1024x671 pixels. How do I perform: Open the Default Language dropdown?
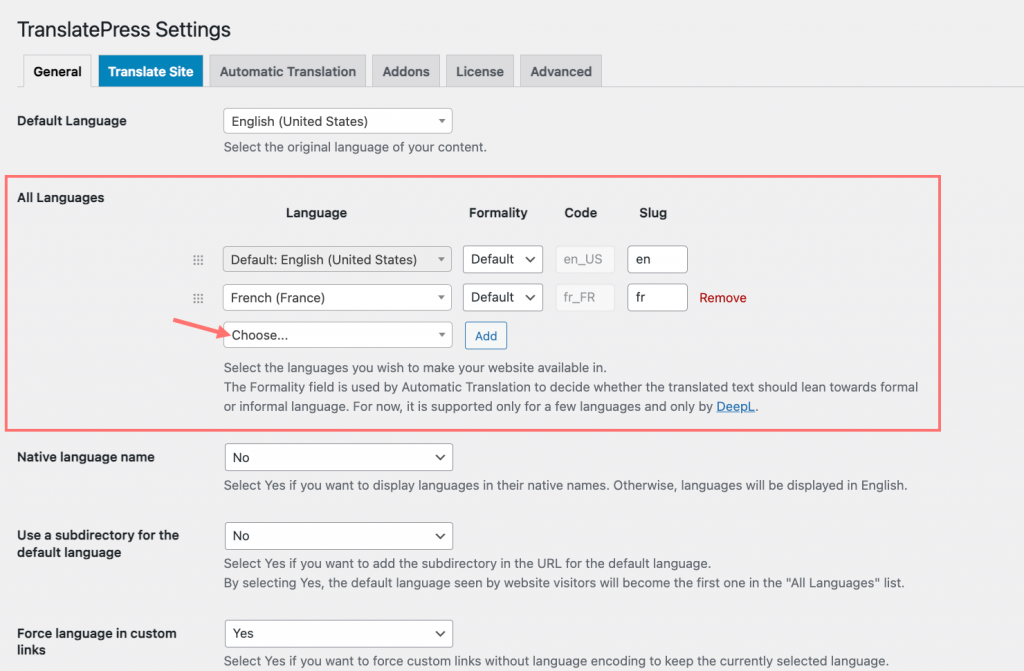point(337,120)
